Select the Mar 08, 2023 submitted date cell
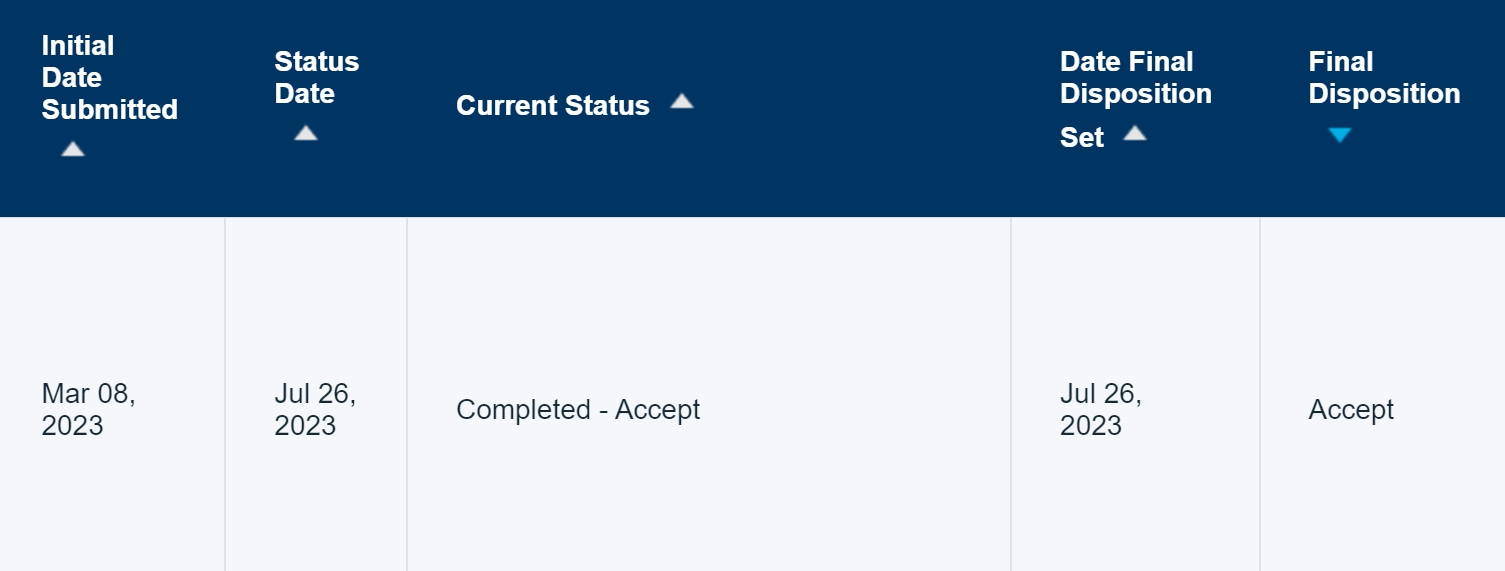 pyautogui.click(x=89, y=410)
